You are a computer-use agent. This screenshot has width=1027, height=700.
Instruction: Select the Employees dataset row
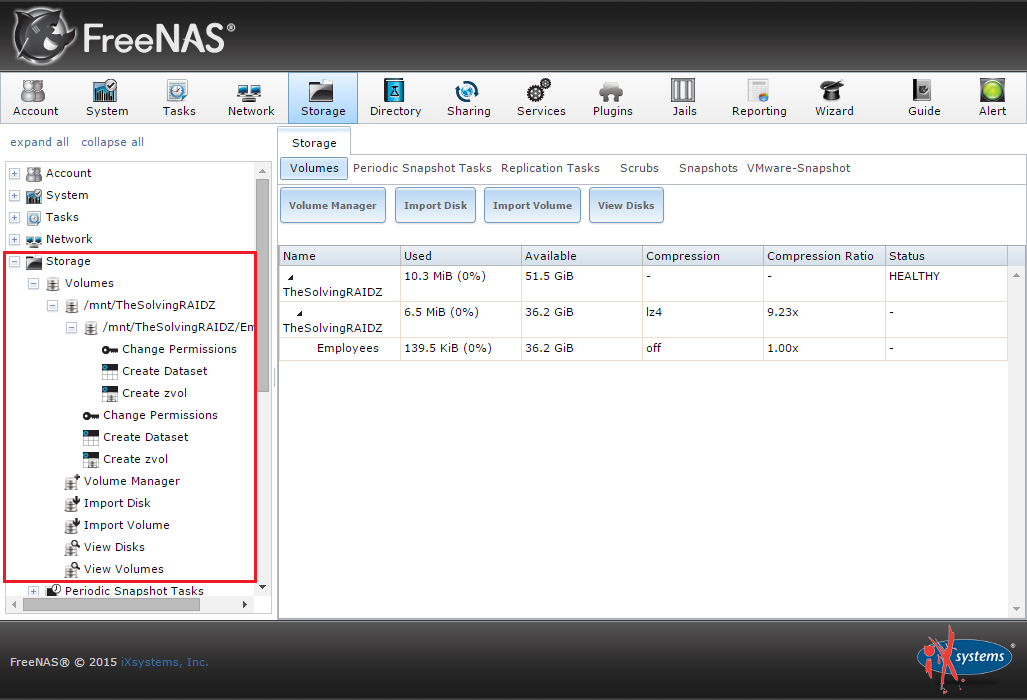(x=643, y=348)
